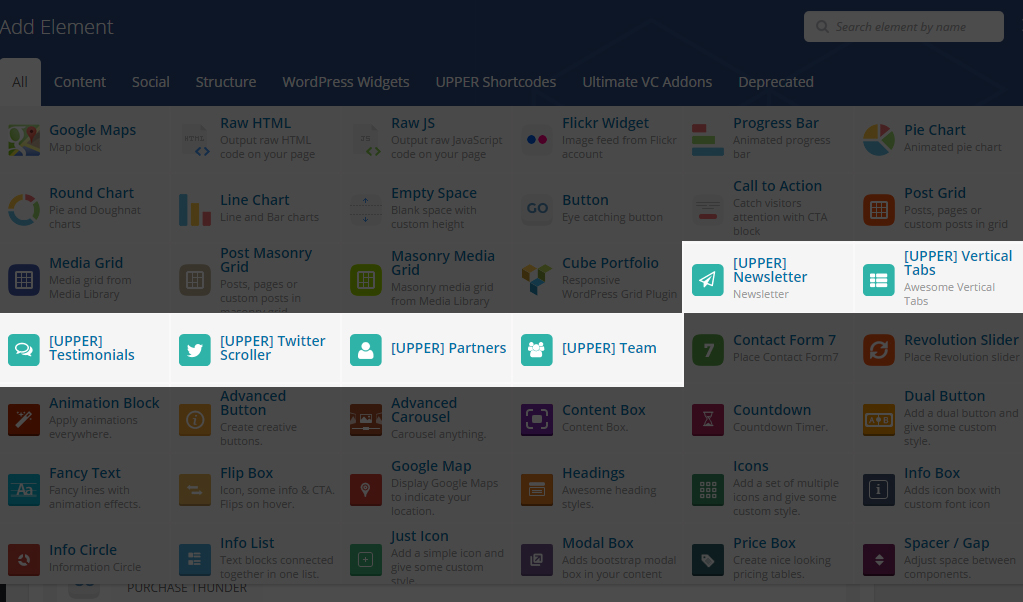
Task: Add the Google Maps element icon
Action: click(24, 139)
